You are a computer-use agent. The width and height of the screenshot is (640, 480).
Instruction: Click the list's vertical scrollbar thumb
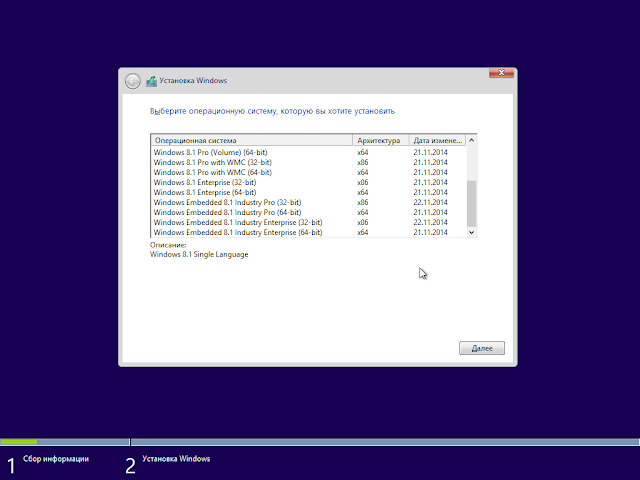(x=471, y=204)
